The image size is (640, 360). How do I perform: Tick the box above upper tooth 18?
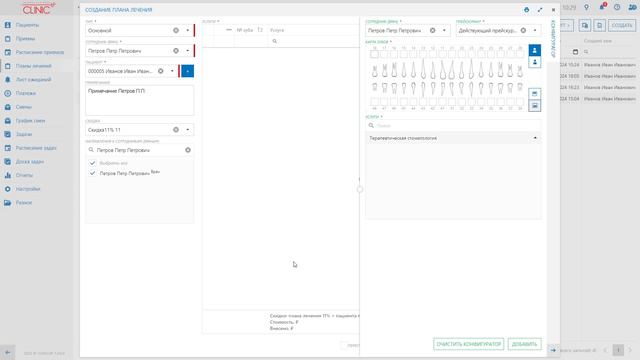(x=374, y=54)
